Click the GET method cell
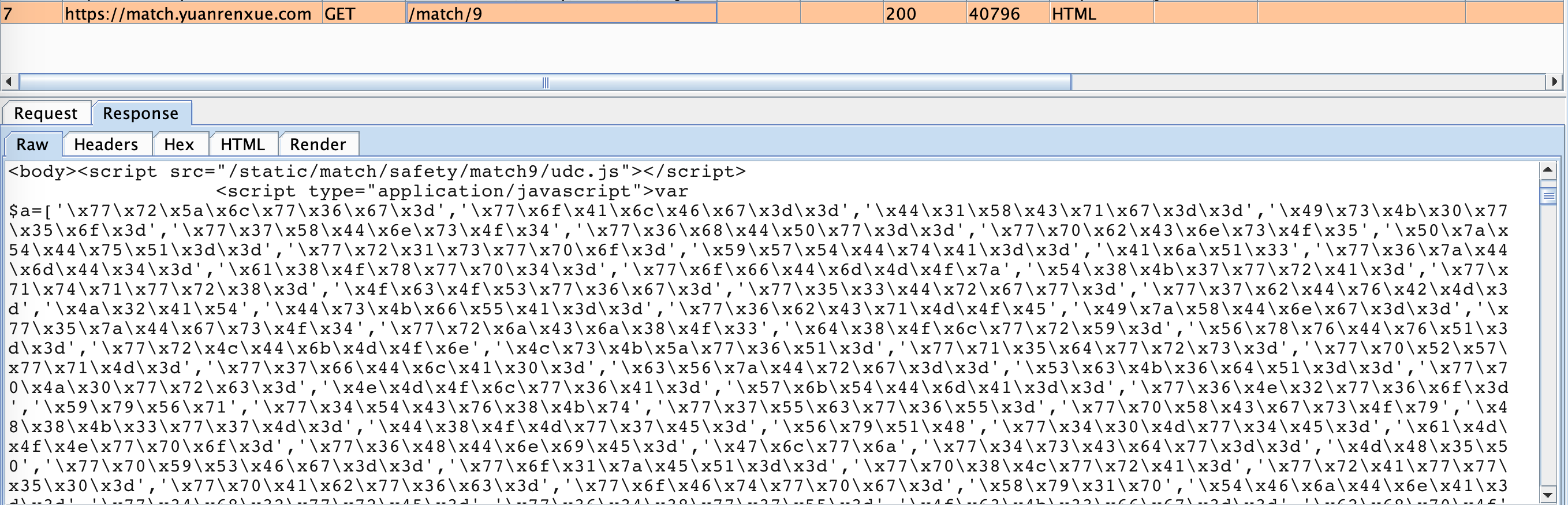Viewport: 1568px width, 505px height. [363, 13]
